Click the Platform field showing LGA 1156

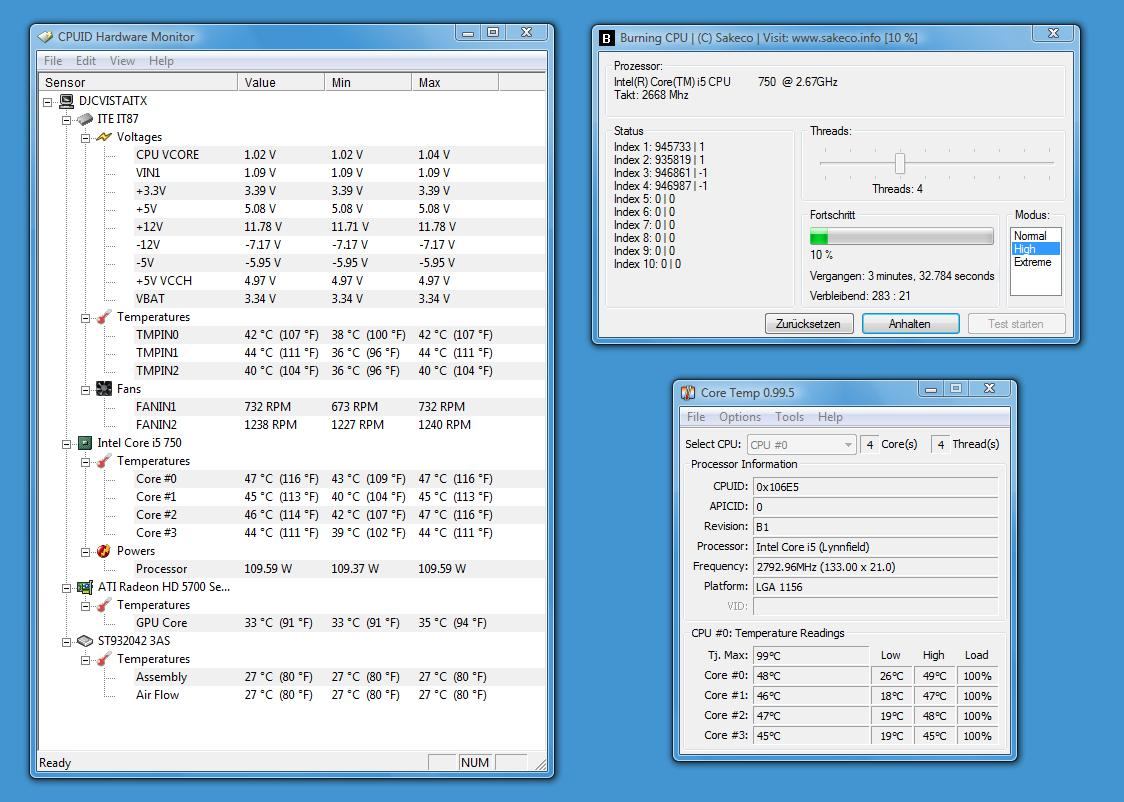click(x=875, y=587)
